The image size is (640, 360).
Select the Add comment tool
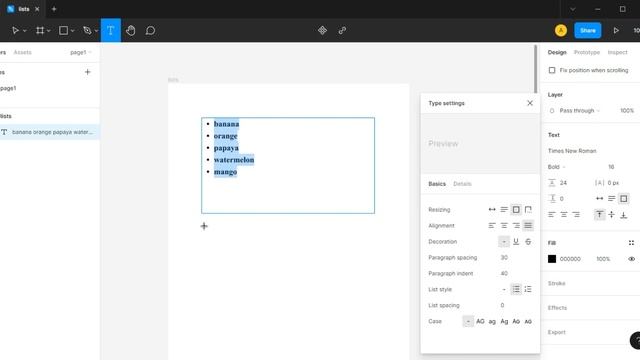150,31
